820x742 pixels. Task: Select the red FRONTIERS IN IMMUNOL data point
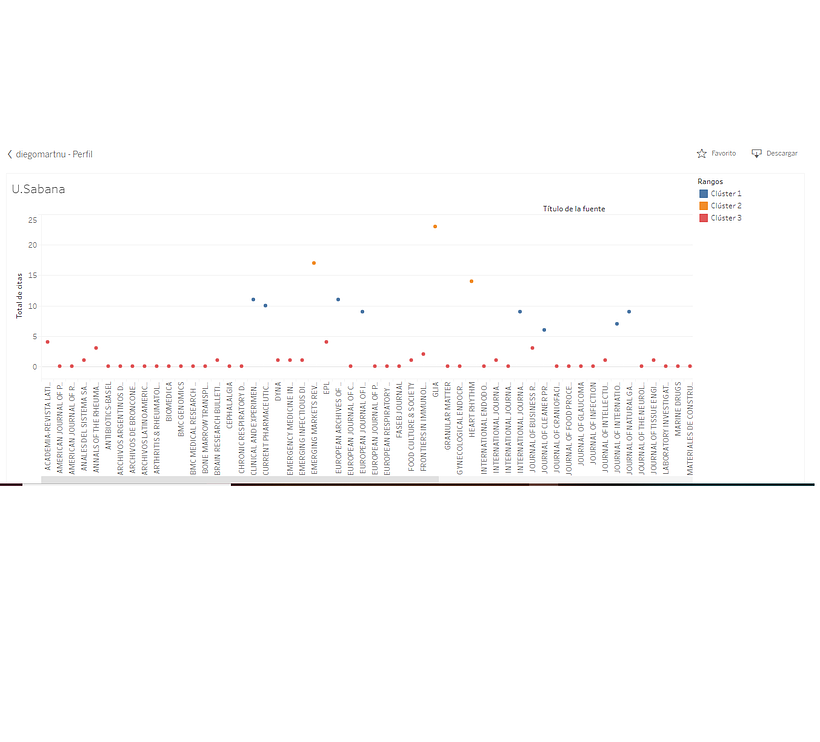[x=423, y=354]
